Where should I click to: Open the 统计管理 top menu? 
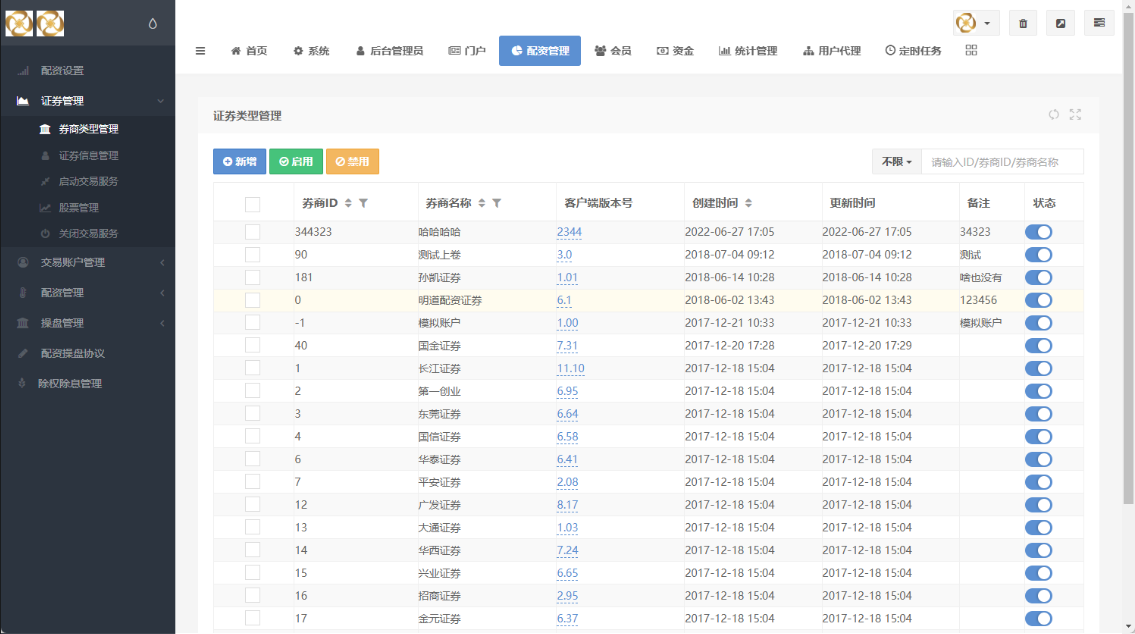tap(748, 51)
